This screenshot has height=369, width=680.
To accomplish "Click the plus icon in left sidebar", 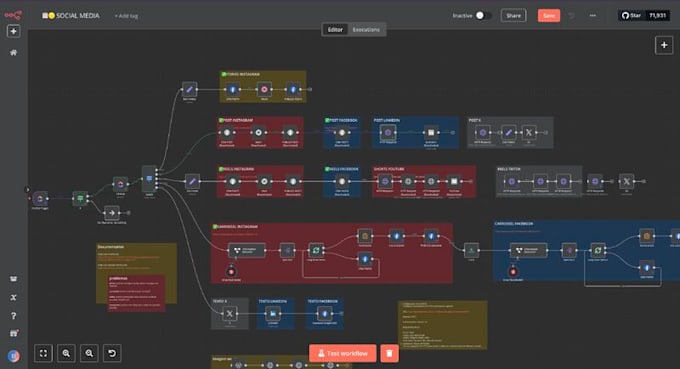I will pyautogui.click(x=13, y=31).
